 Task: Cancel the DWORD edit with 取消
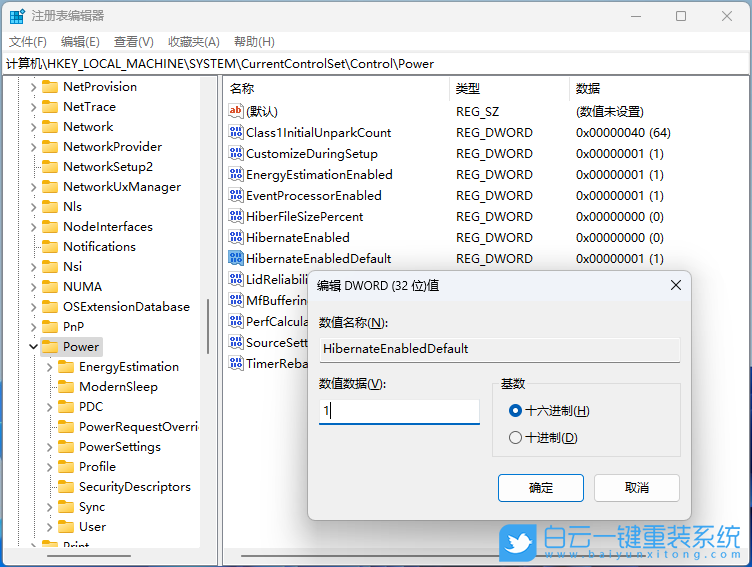pos(636,488)
